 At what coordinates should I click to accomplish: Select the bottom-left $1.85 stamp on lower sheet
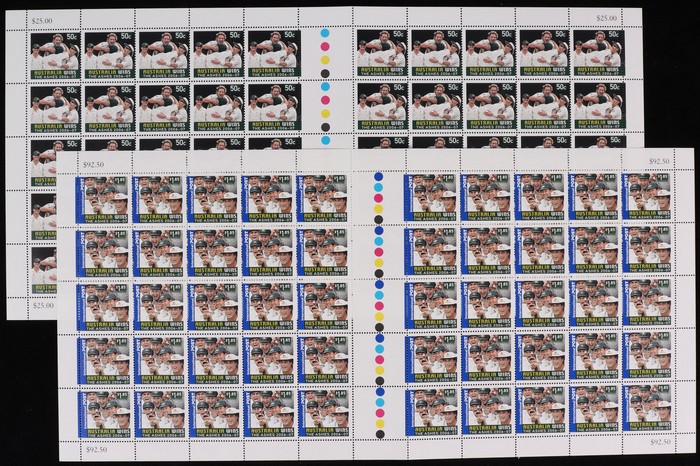(x=105, y=413)
